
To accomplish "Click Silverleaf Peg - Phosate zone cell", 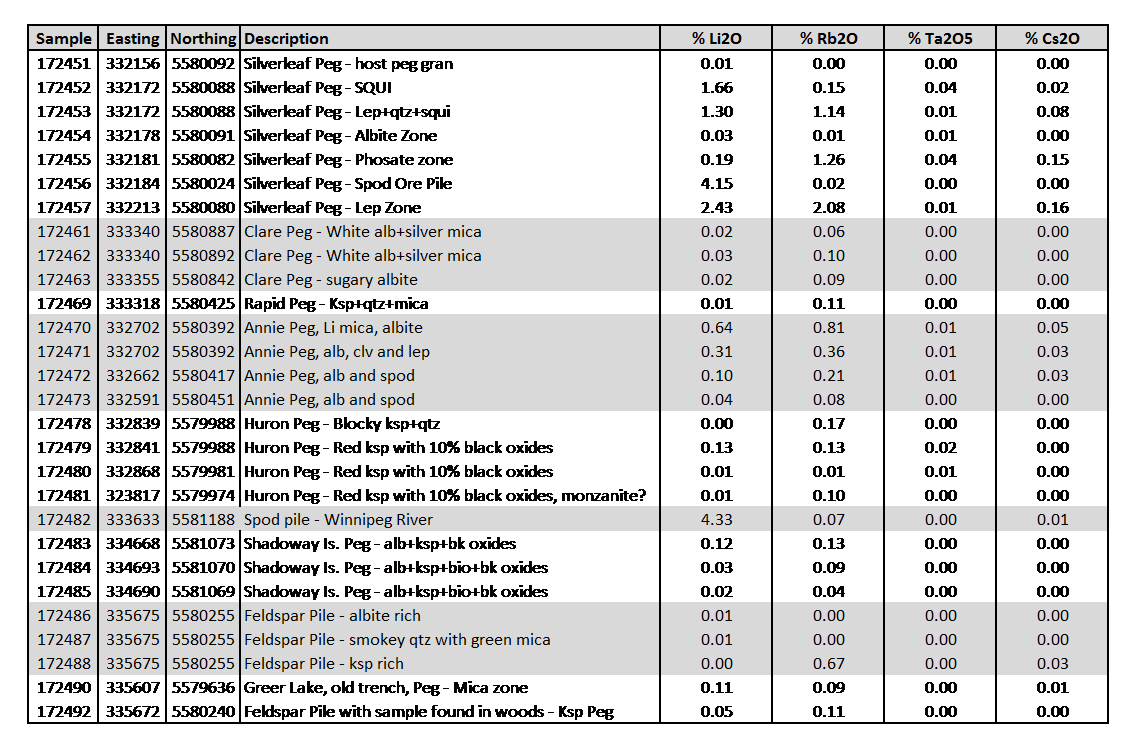I will (x=348, y=160).
